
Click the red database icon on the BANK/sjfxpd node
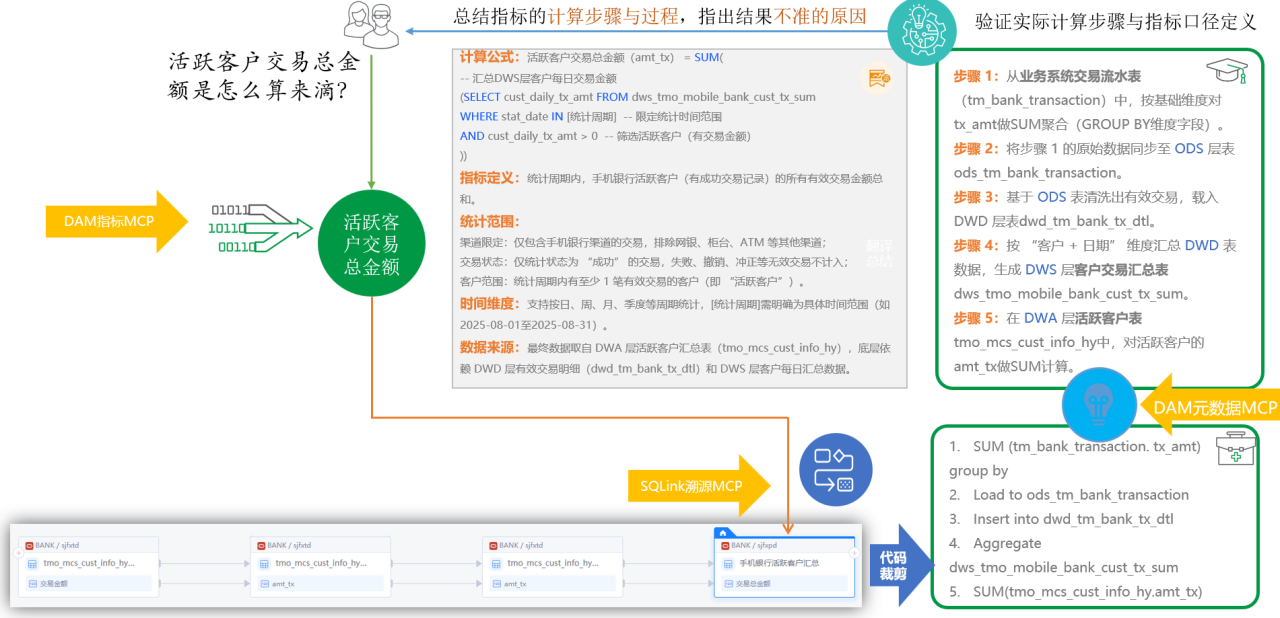[724, 545]
